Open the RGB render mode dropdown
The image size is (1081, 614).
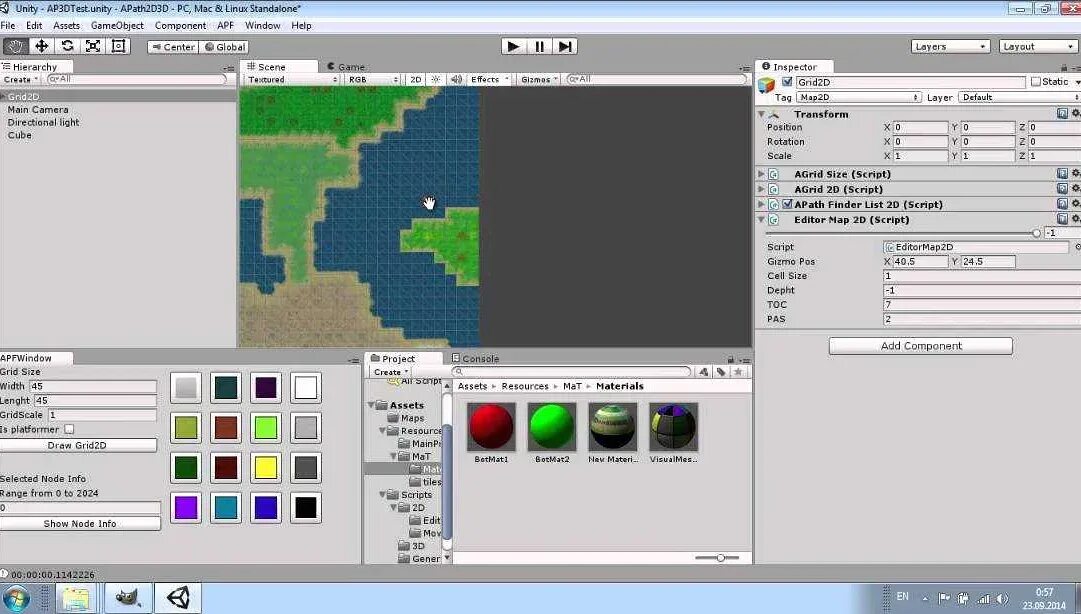pyautogui.click(x=373, y=80)
